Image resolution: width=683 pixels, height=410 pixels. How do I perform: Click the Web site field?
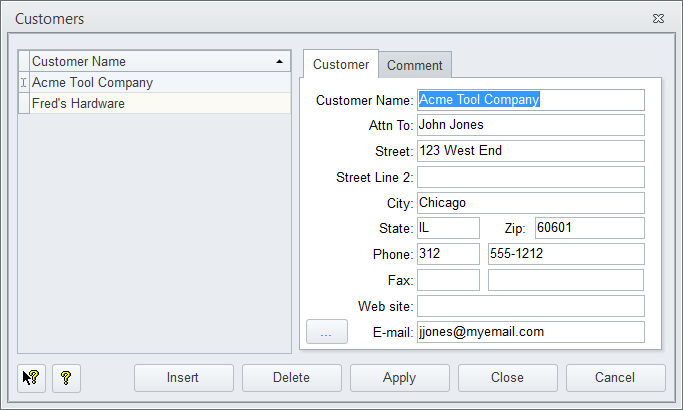(530, 306)
